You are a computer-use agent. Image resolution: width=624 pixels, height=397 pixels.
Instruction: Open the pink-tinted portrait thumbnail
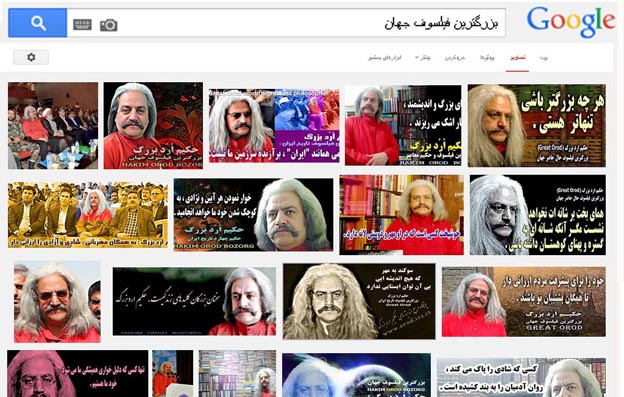[x=78, y=374]
